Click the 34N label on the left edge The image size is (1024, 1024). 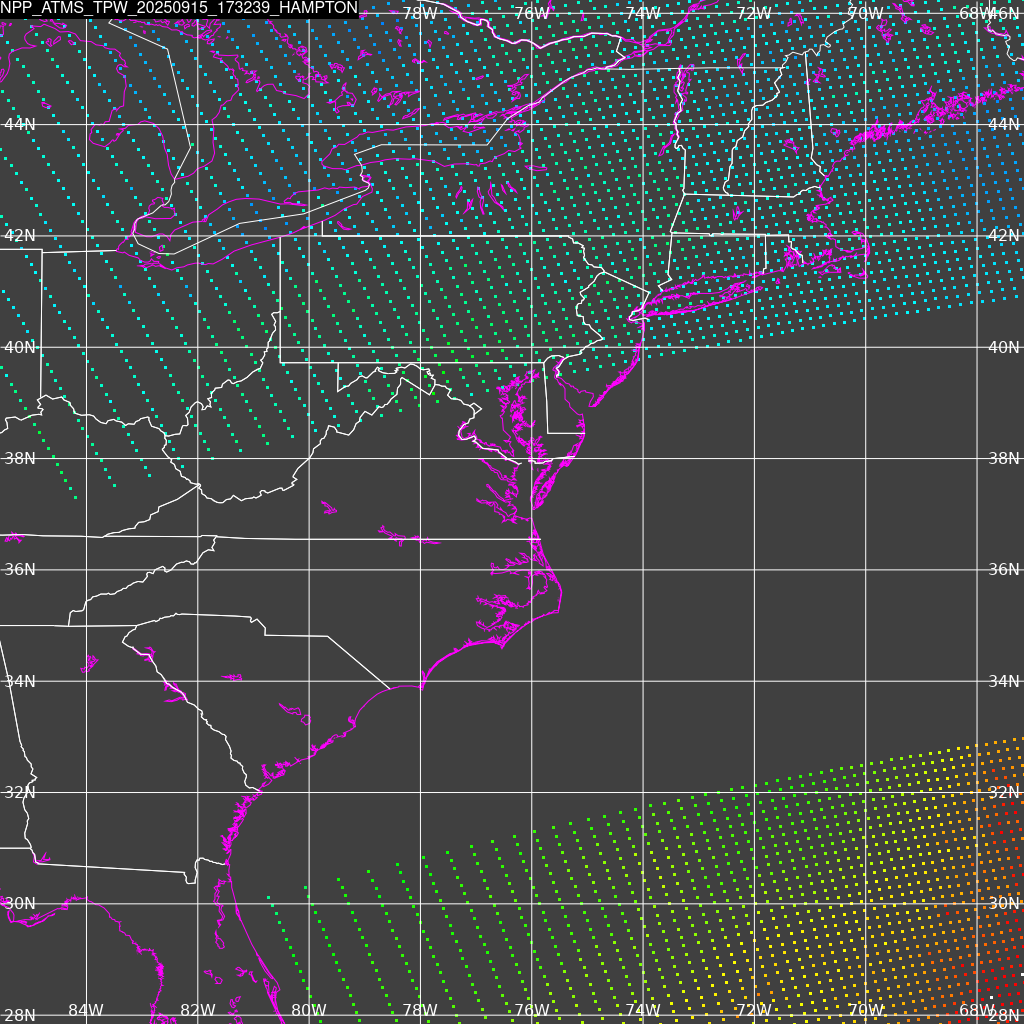(20, 681)
